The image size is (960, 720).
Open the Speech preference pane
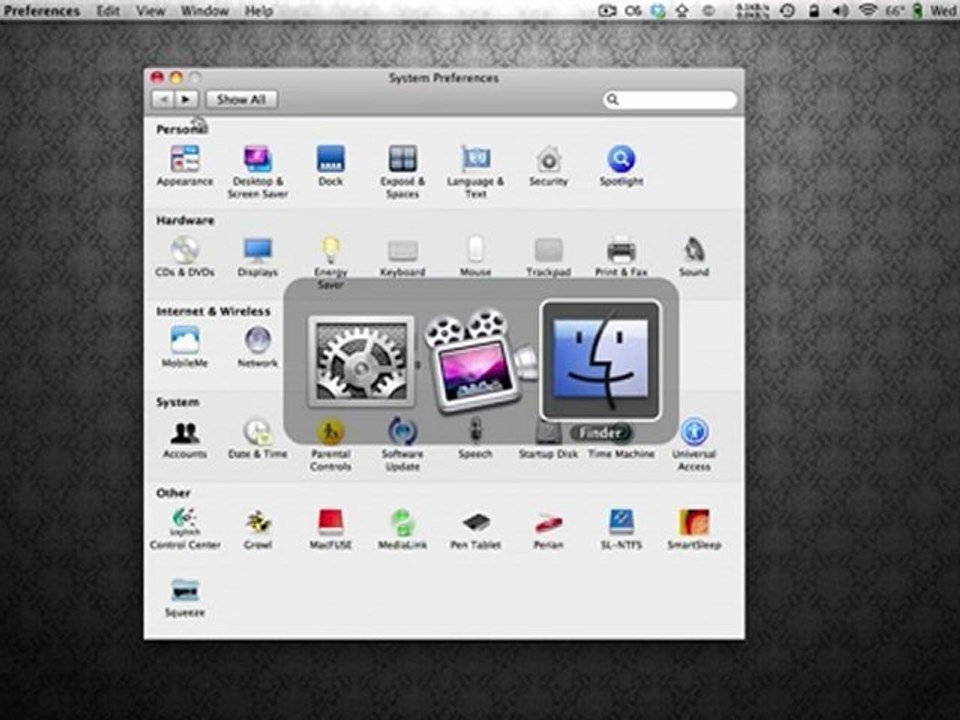[476, 438]
